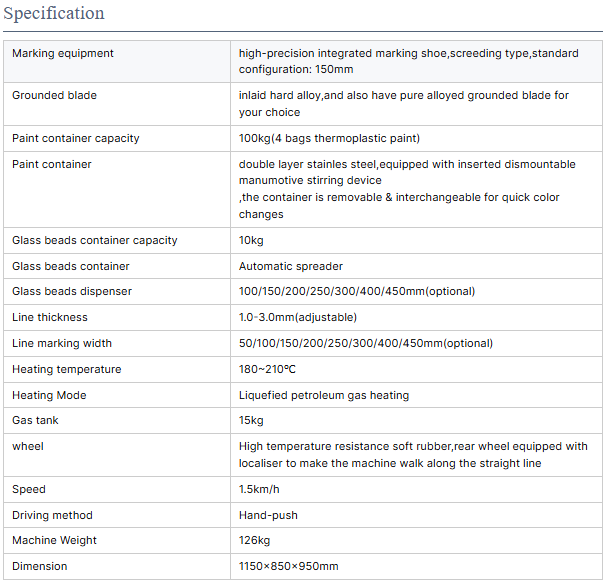Click the Liquefied petroleum gas heating text
Image resolution: width=607 pixels, height=581 pixels.
[x=324, y=395]
